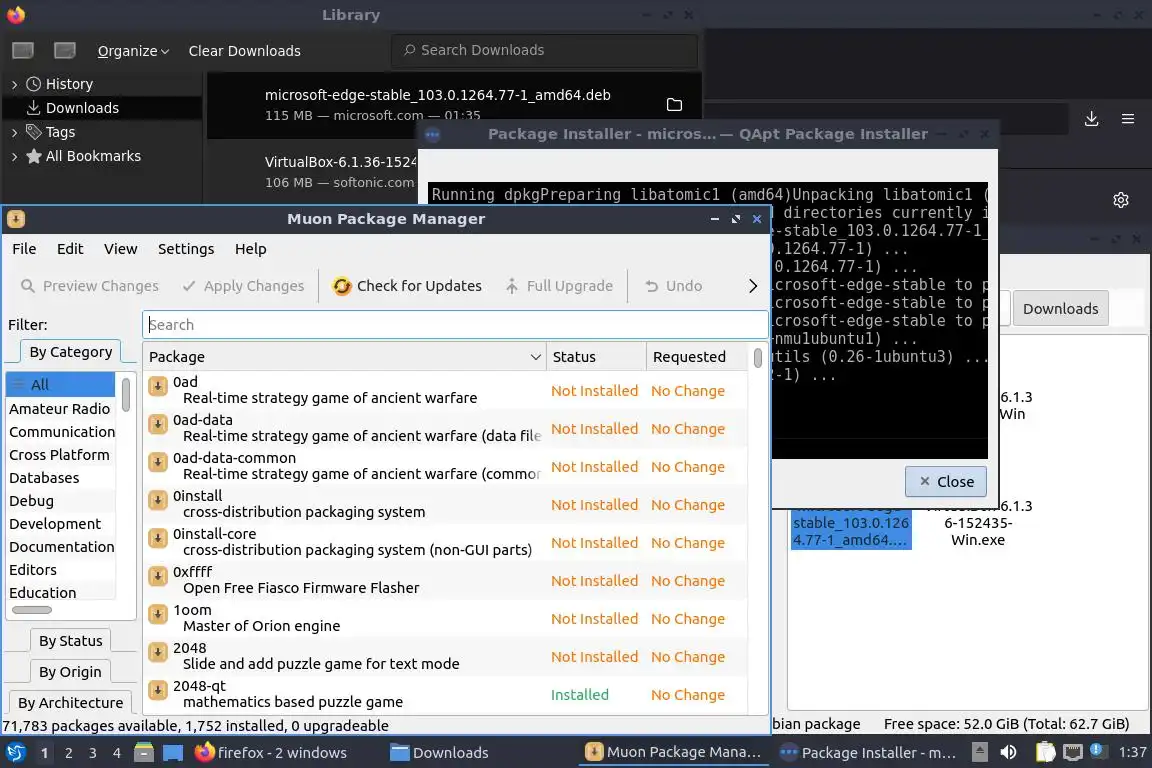The width and height of the screenshot is (1152, 768).
Task: Click the category list vertical scrollbar
Action: (126, 395)
